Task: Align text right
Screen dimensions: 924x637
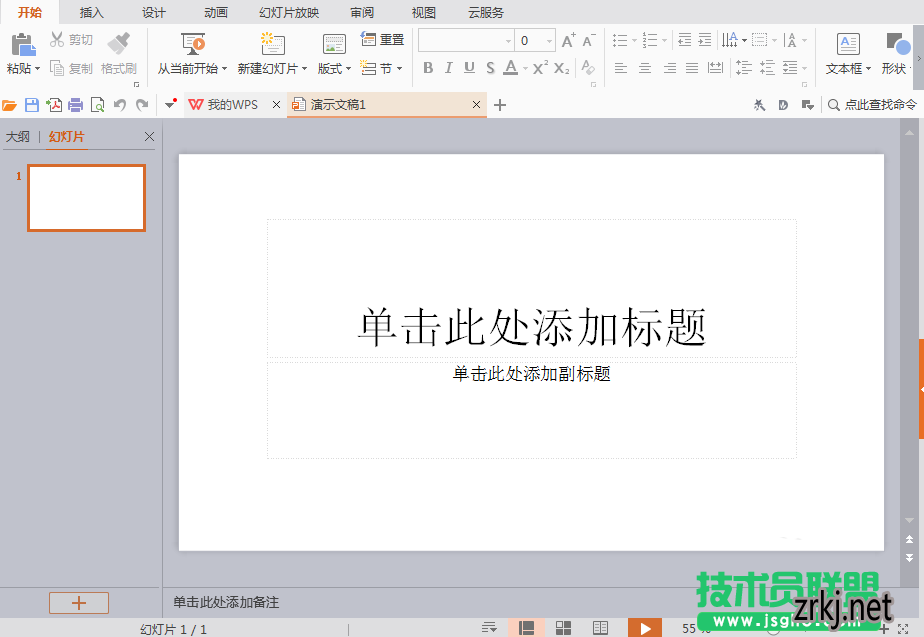Action: (669, 68)
